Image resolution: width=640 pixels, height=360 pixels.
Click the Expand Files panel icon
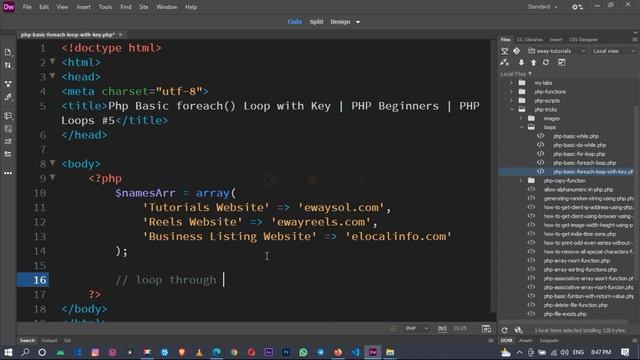[562, 62]
